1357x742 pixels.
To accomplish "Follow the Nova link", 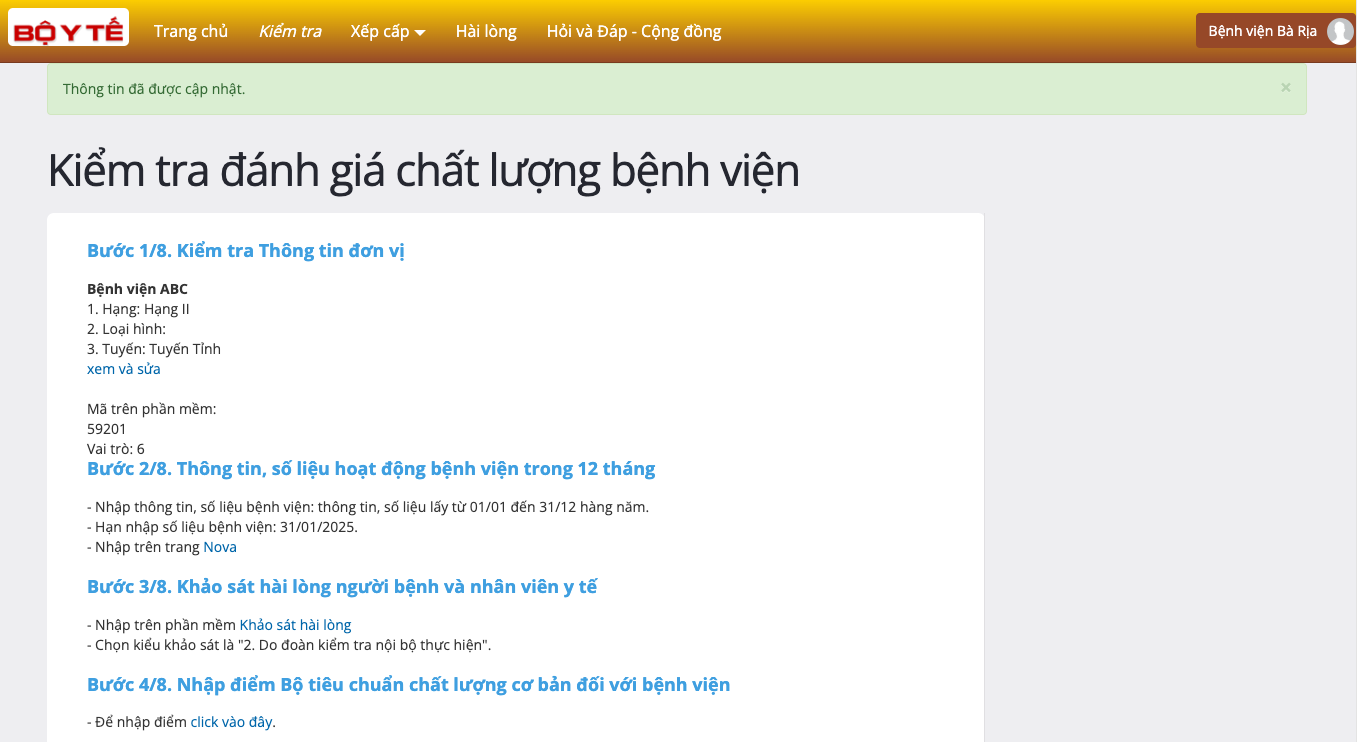I will [220, 547].
